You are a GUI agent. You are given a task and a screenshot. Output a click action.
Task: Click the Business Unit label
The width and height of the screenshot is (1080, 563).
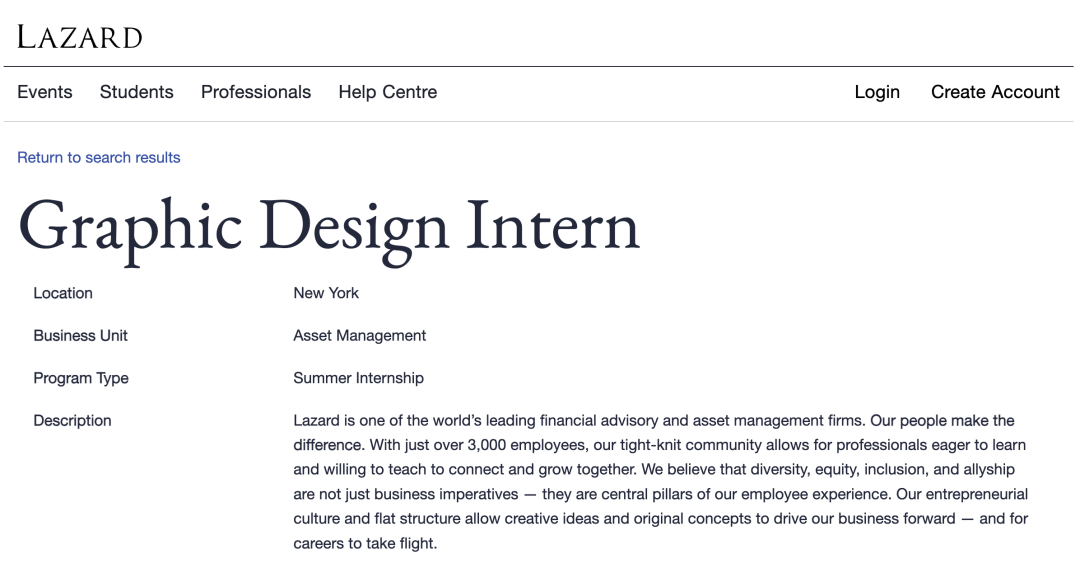tap(81, 336)
